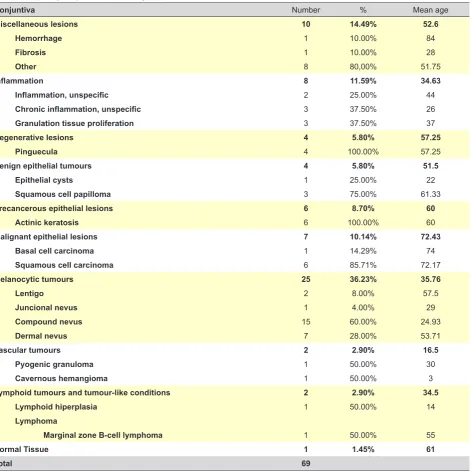Click the 60.00% percentage cell
The height and width of the screenshot is (471, 471).
363,322
